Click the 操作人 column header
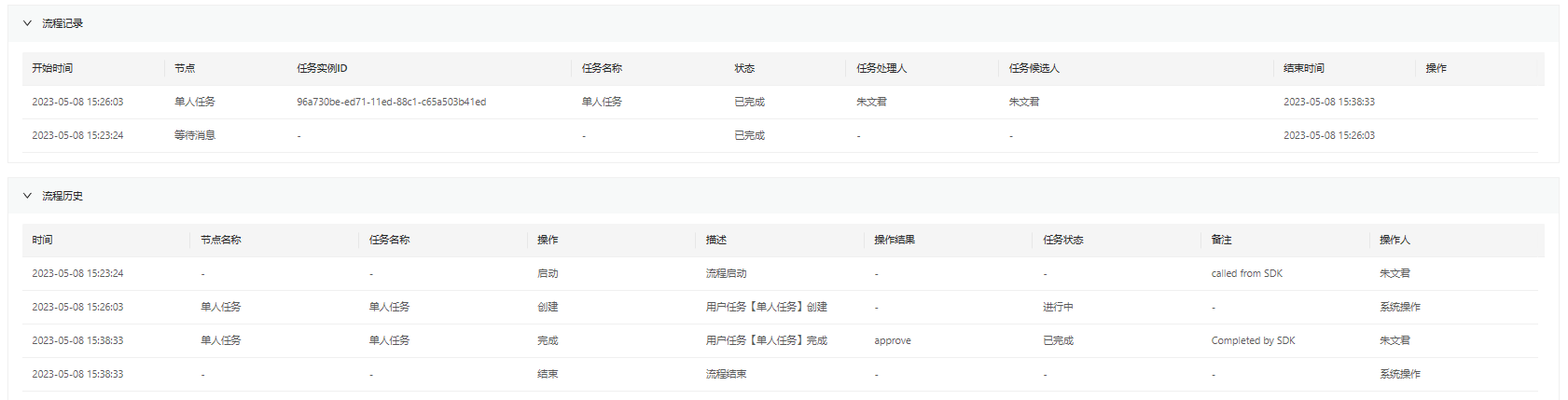The width and height of the screenshot is (1568, 400). tap(1395, 240)
